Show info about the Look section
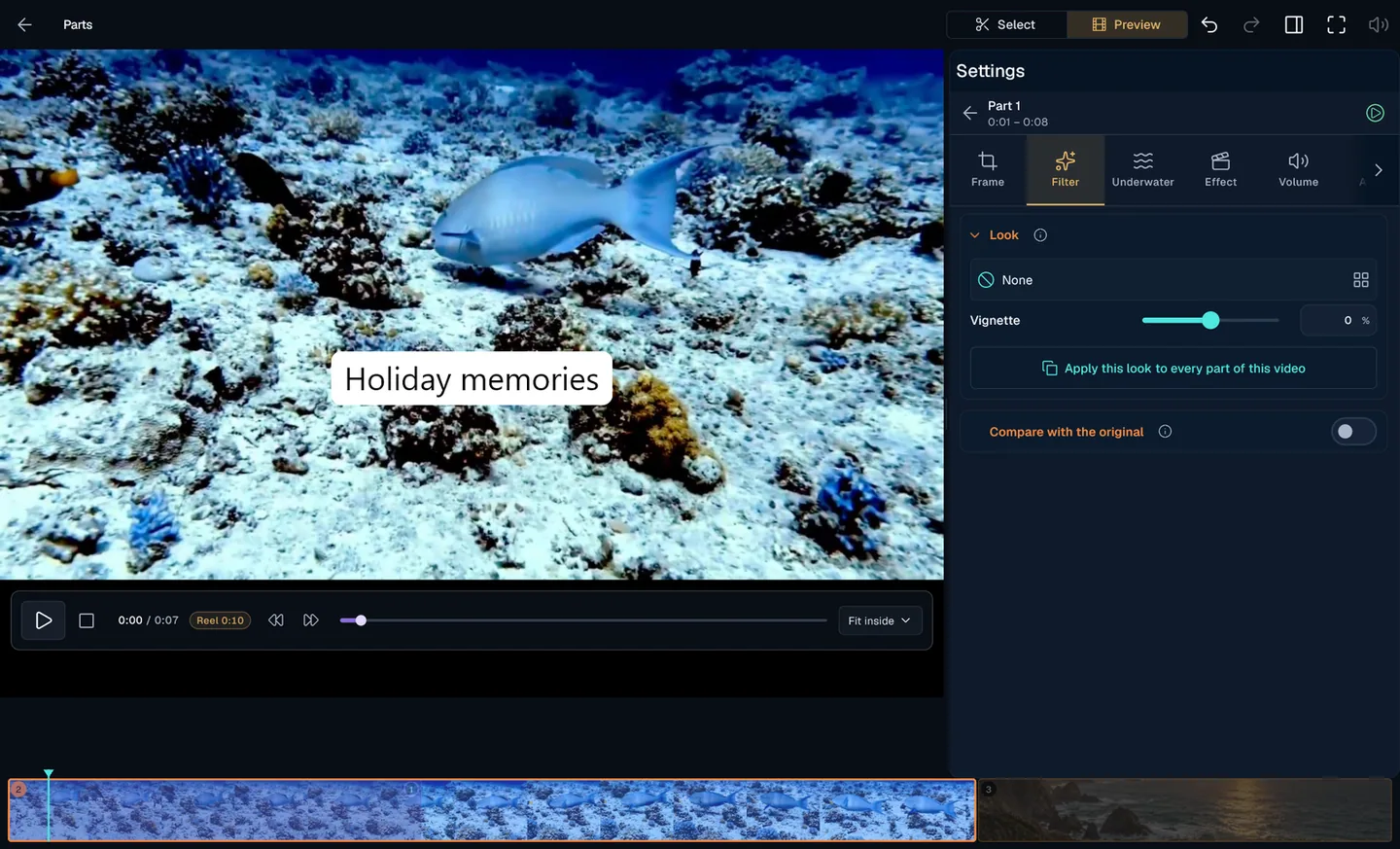The width and height of the screenshot is (1400, 849). (1040, 235)
